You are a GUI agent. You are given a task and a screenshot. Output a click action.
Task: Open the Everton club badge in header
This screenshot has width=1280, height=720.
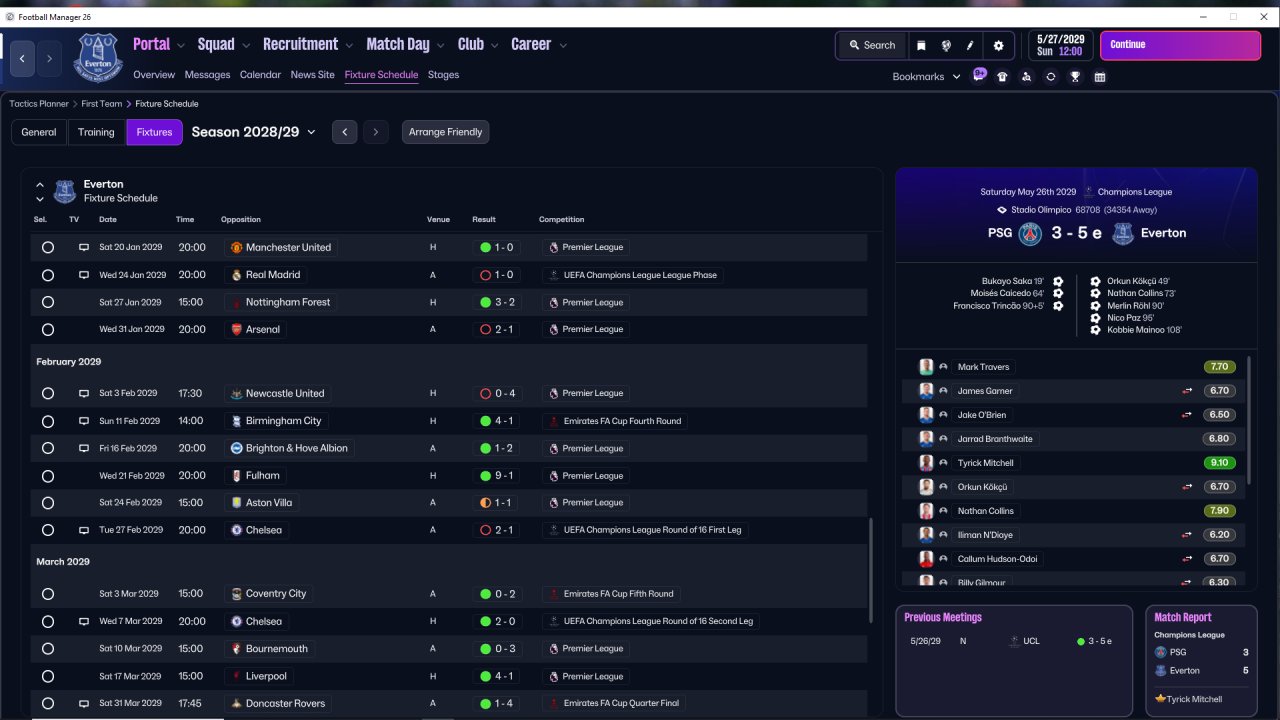(97, 57)
